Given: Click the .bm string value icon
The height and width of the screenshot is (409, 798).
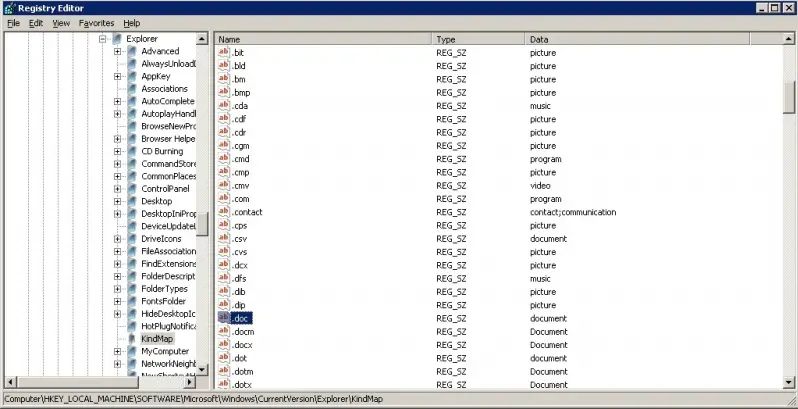Looking at the screenshot, I should tap(223, 79).
